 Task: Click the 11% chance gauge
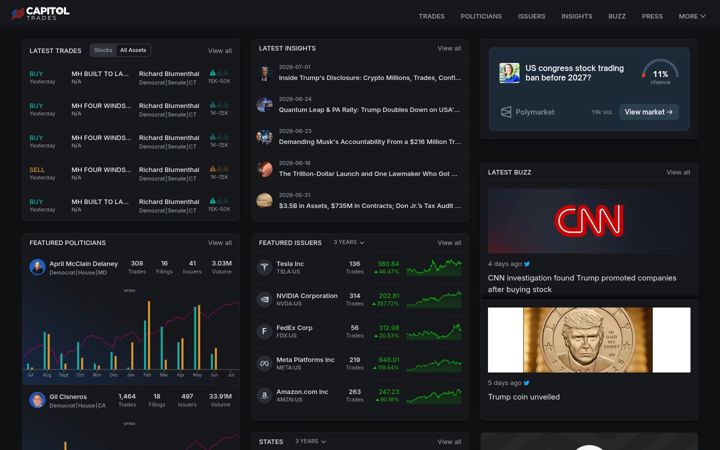point(660,72)
